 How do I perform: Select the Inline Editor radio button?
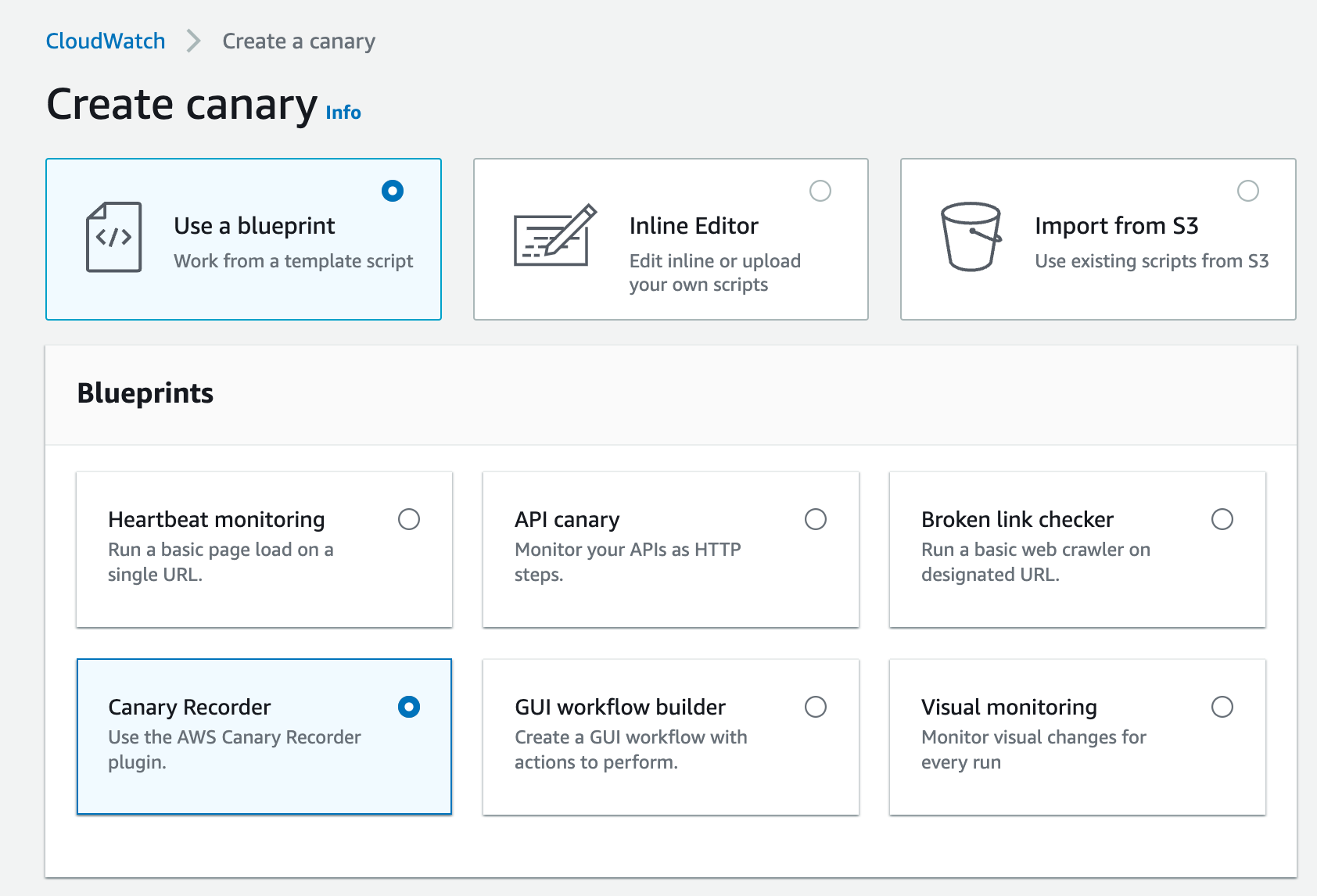820,191
